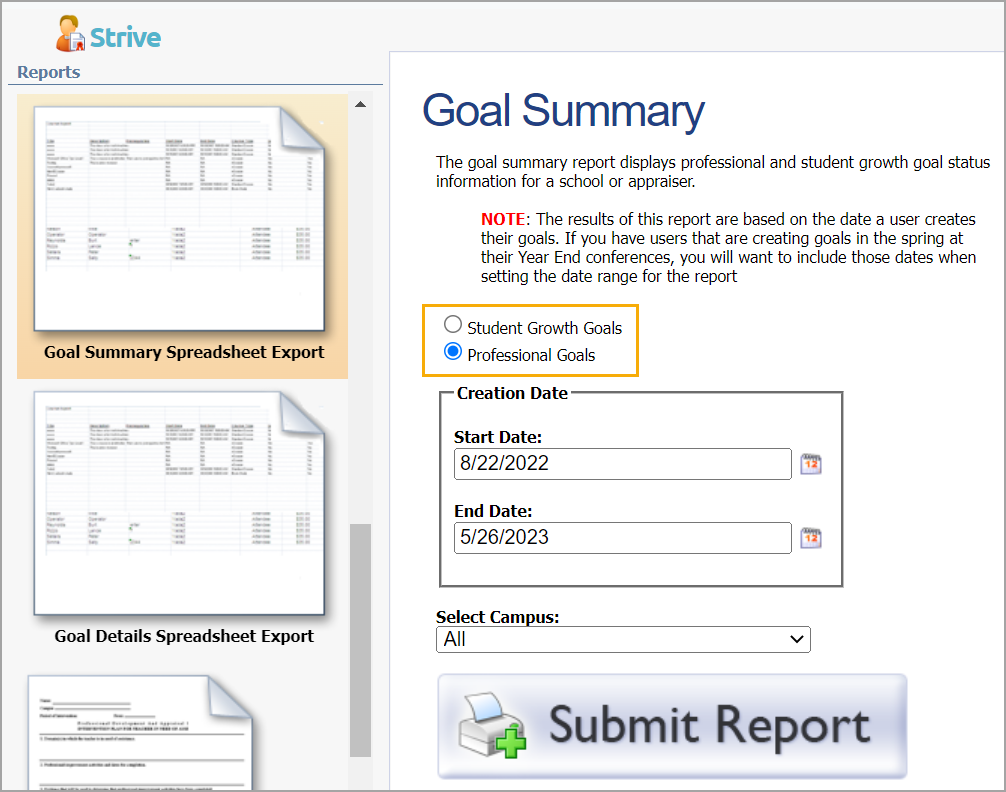The height and width of the screenshot is (792, 1006).
Task: Open the Select Campus dropdown
Action: (623, 639)
